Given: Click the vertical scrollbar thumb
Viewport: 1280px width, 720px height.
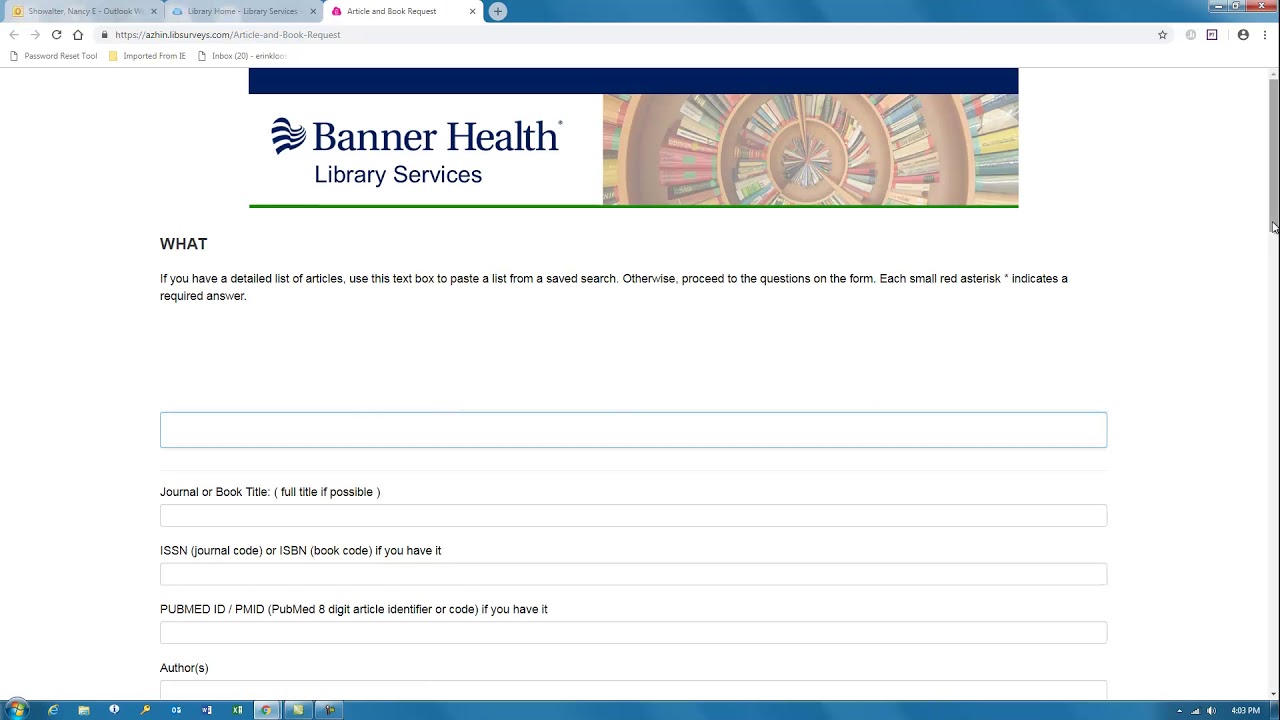Looking at the screenshot, I should point(1273,153).
